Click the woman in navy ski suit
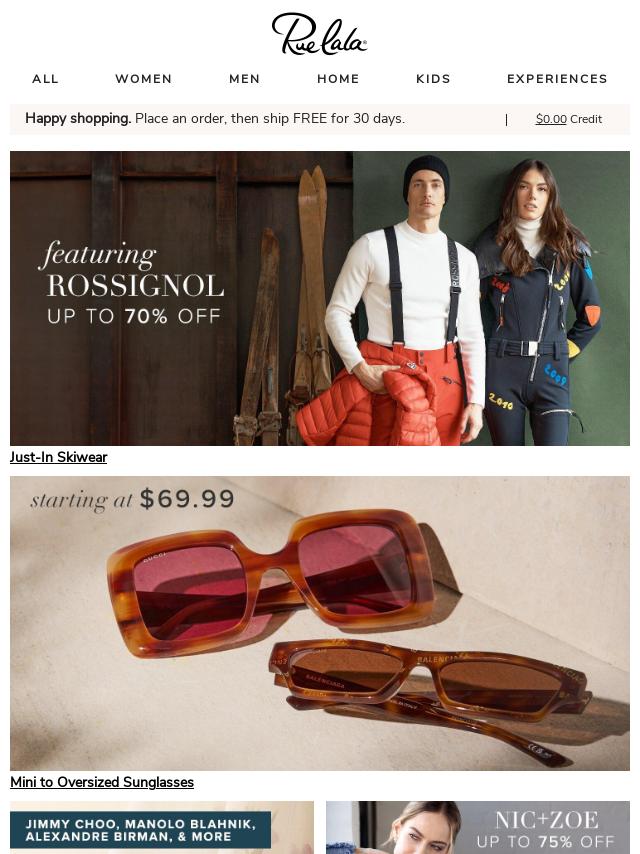This screenshot has height=854, width=640. click(537, 302)
